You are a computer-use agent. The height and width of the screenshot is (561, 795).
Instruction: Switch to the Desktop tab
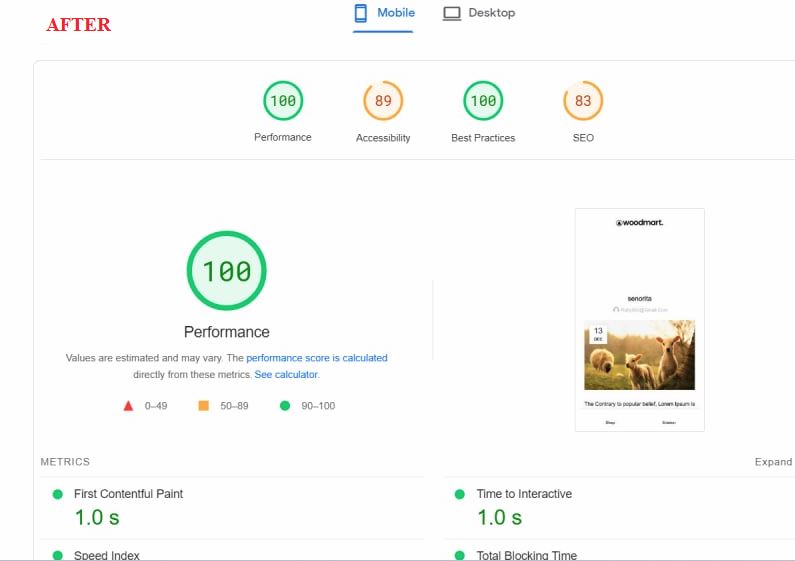pos(479,13)
